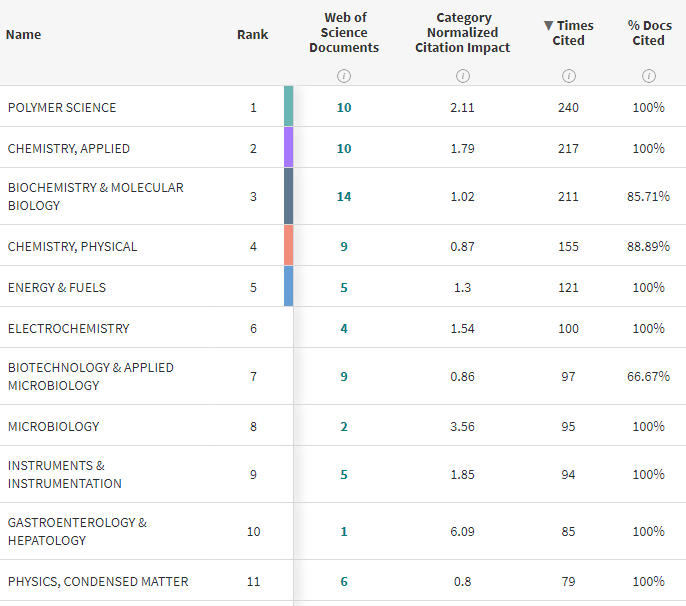Click info icon under Category Normalized Citation Impact
Viewport: 686px width, 606px height.
pos(462,76)
